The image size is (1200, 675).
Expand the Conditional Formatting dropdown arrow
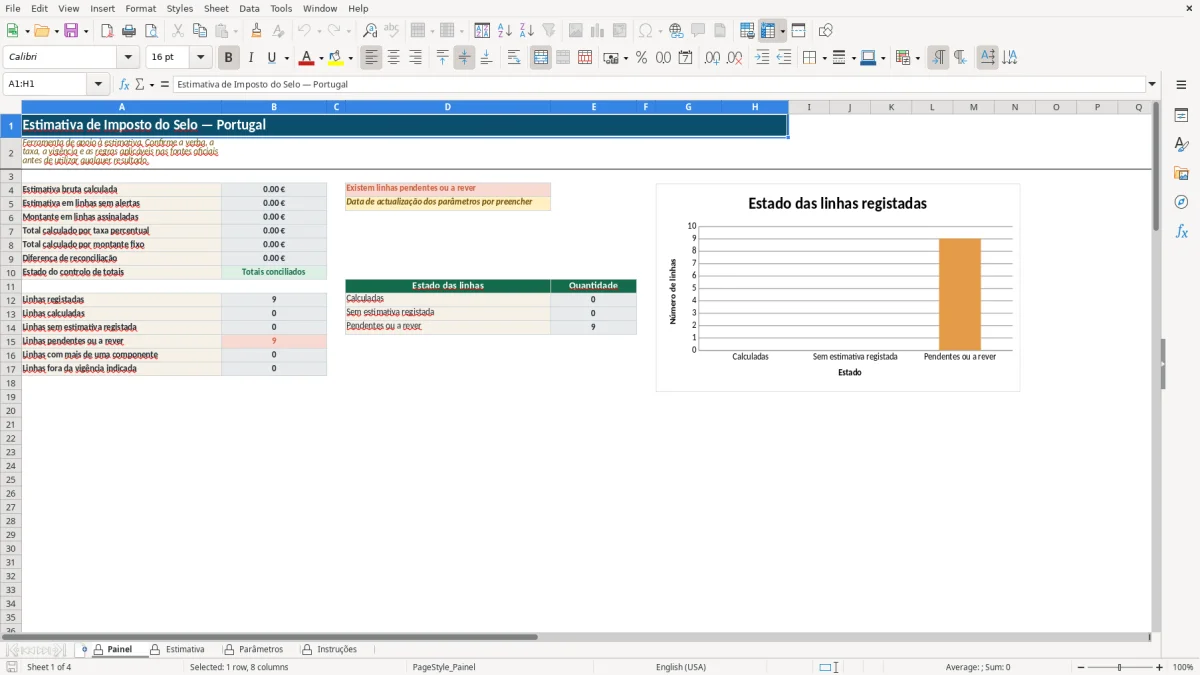(917, 58)
